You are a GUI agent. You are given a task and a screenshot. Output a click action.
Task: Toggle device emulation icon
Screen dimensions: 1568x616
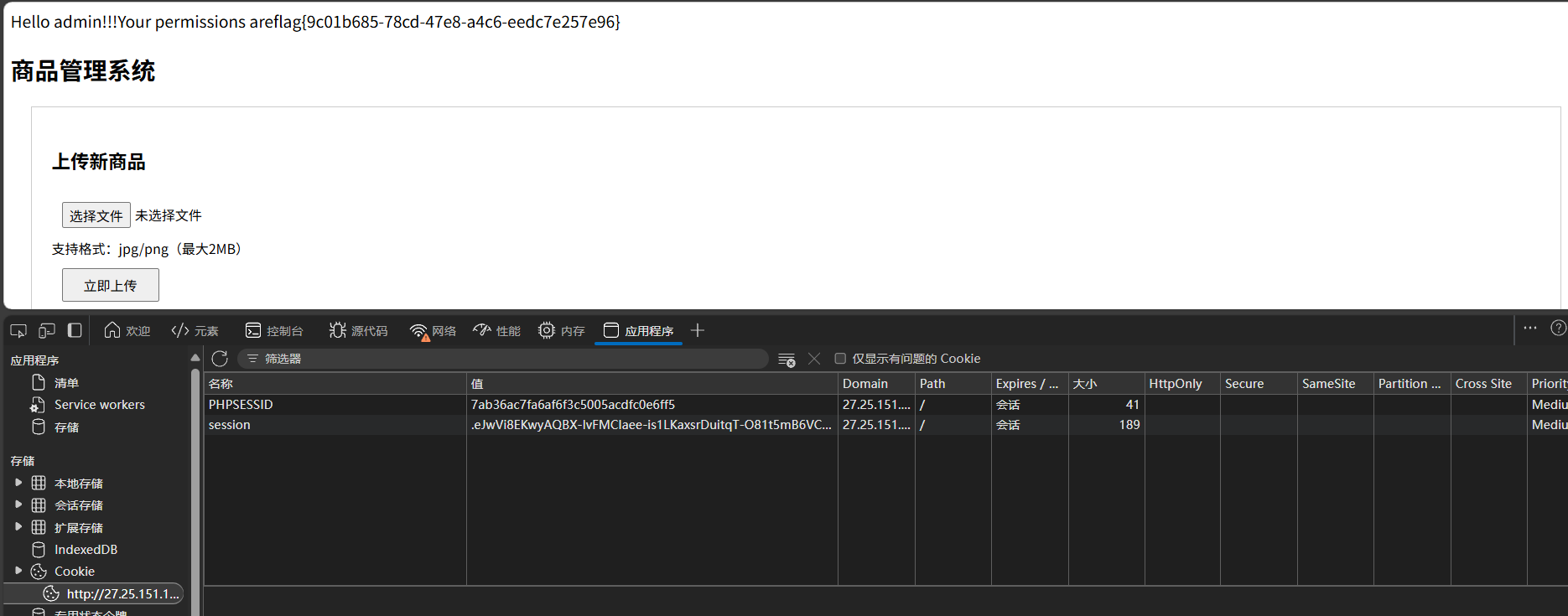click(x=47, y=330)
